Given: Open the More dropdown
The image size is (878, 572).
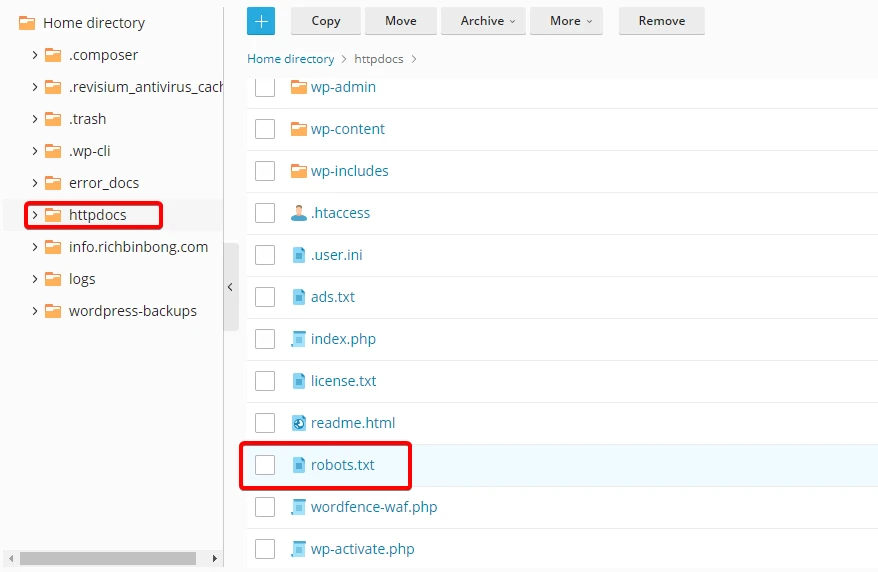Looking at the screenshot, I should 566,21.
